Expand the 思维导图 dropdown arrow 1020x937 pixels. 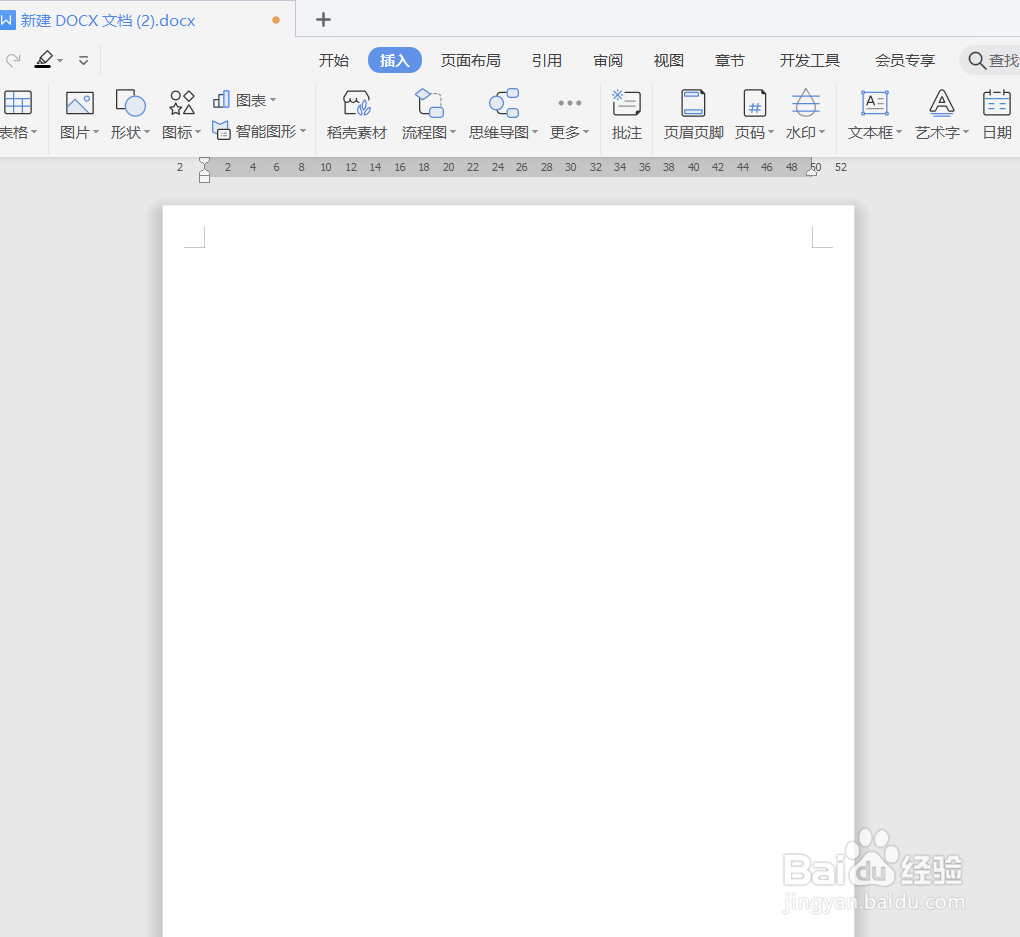pos(535,132)
